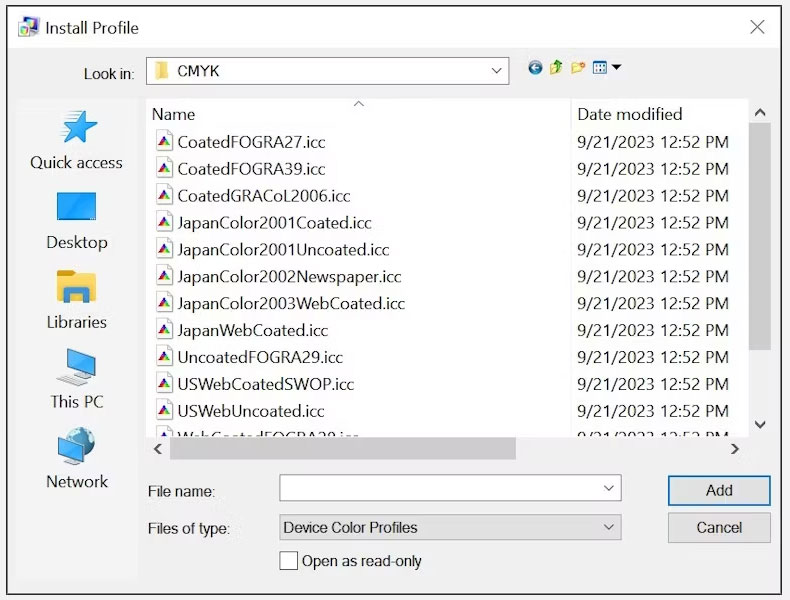Go back using the blue back arrow icon
This screenshot has height=600, width=790.
[535, 68]
